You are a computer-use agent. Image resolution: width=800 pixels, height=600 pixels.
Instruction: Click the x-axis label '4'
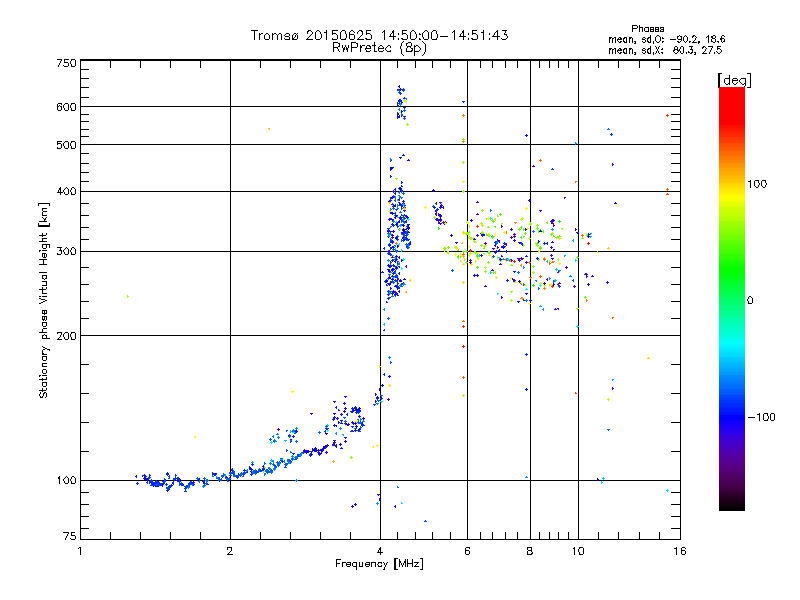(380, 551)
